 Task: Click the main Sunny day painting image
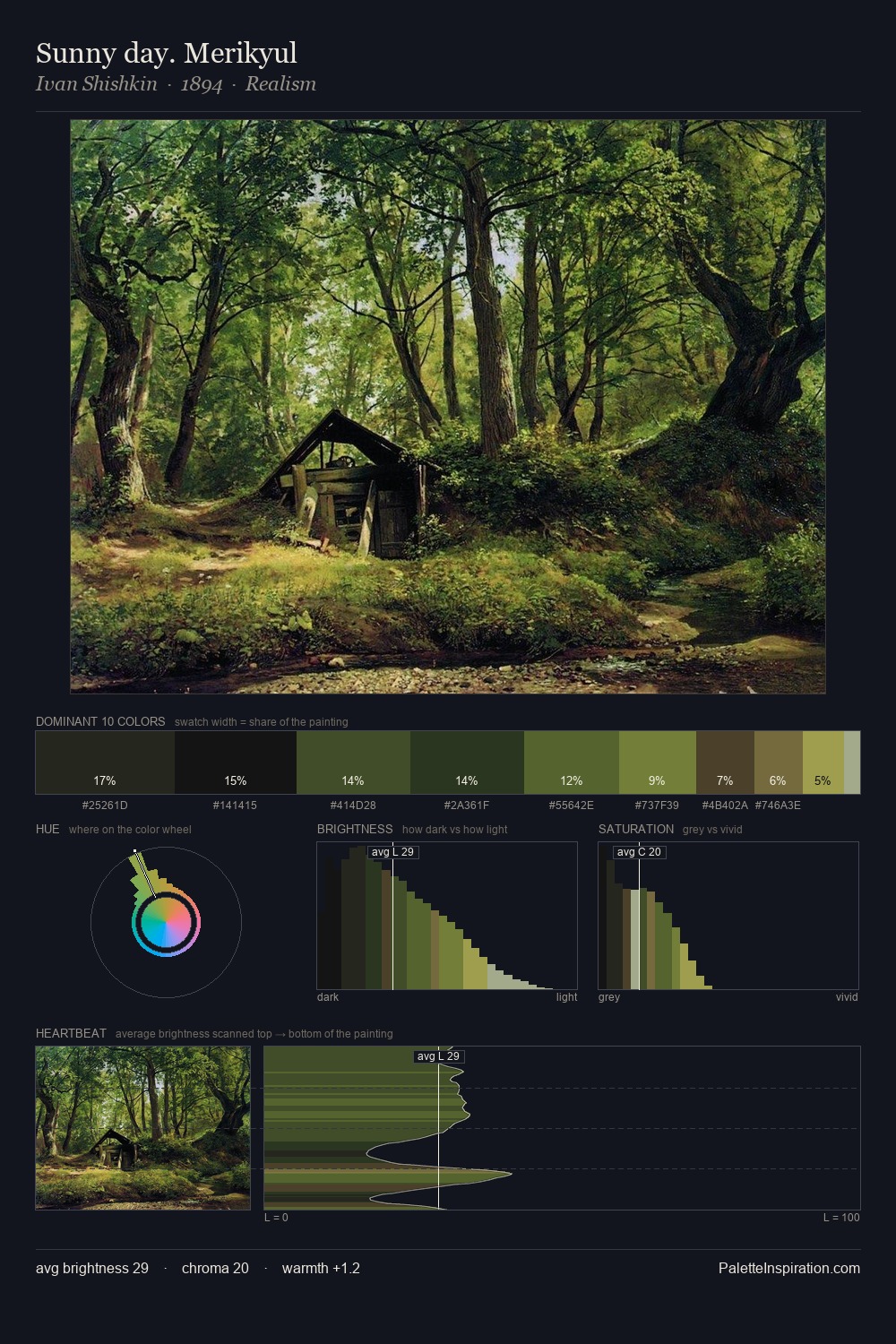448,407
